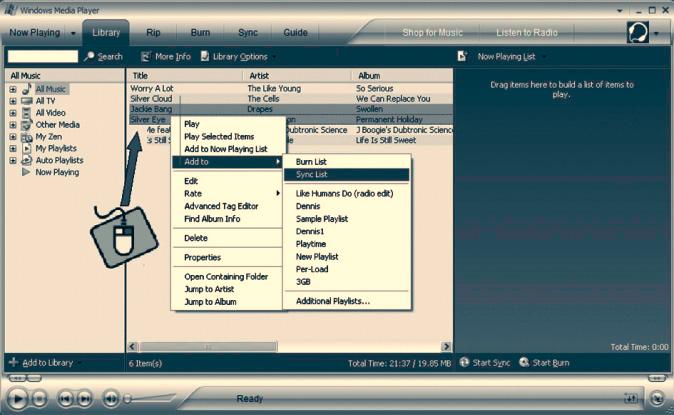Choose Open Containing Folder
The image size is (674, 415).
click(227, 277)
